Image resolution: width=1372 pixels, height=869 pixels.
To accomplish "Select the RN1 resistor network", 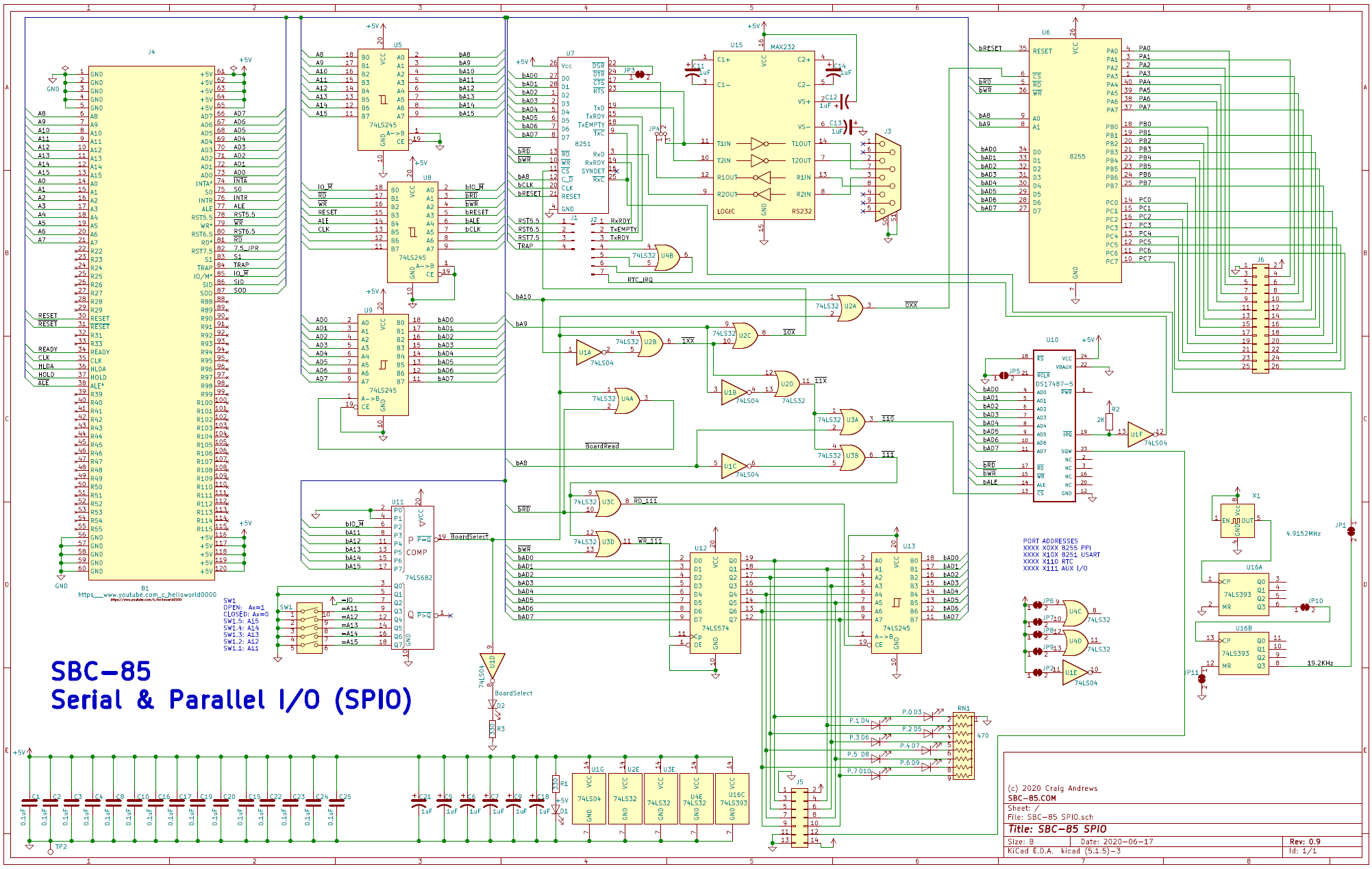I will click(962, 746).
